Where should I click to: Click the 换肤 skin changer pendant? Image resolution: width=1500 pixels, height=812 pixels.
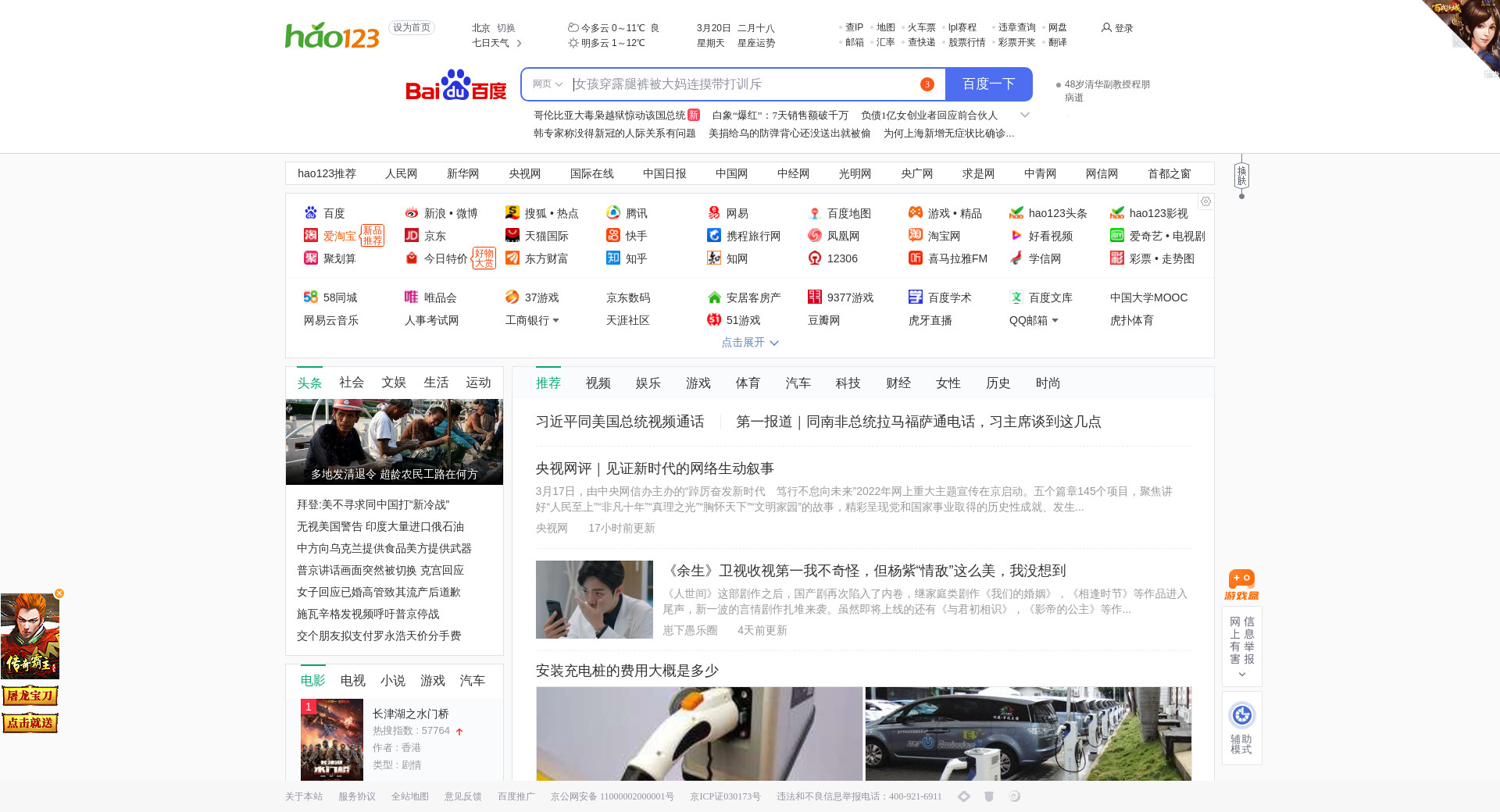pyautogui.click(x=1241, y=176)
